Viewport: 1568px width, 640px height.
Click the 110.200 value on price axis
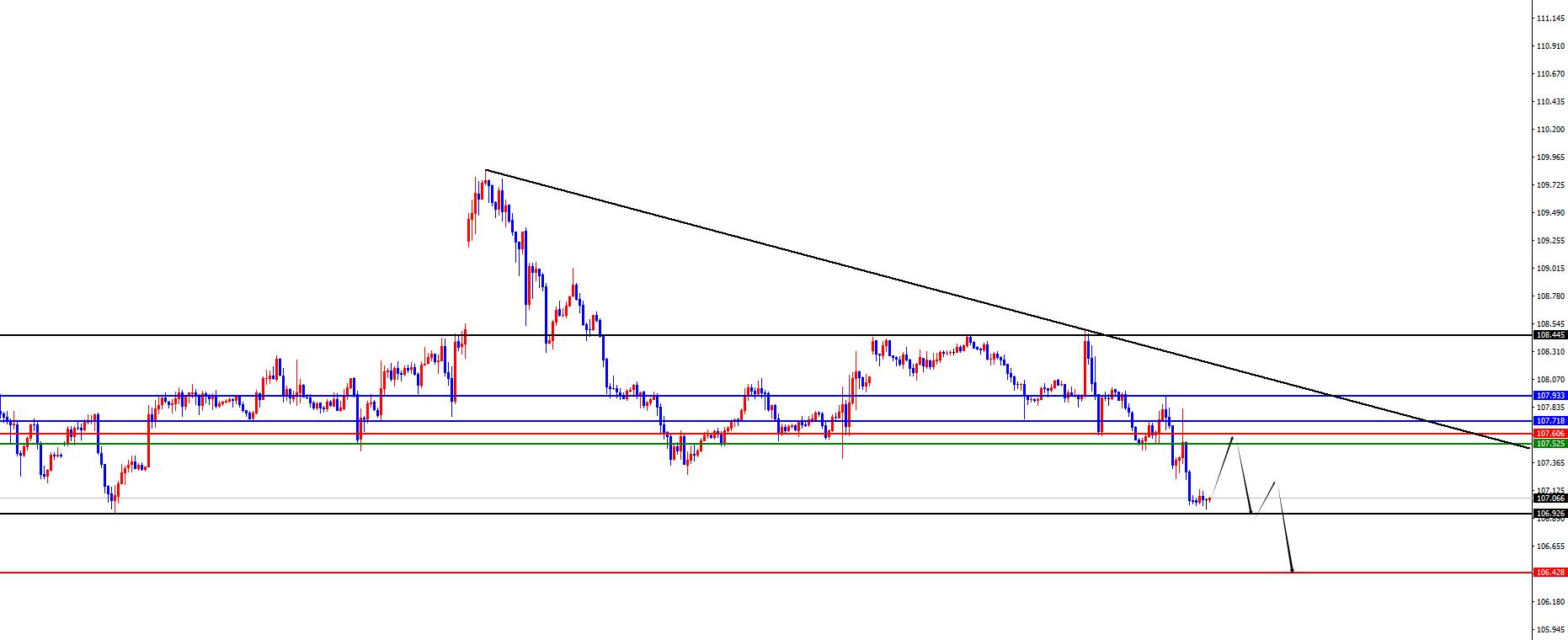pyautogui.click(x=1550, y=130)
